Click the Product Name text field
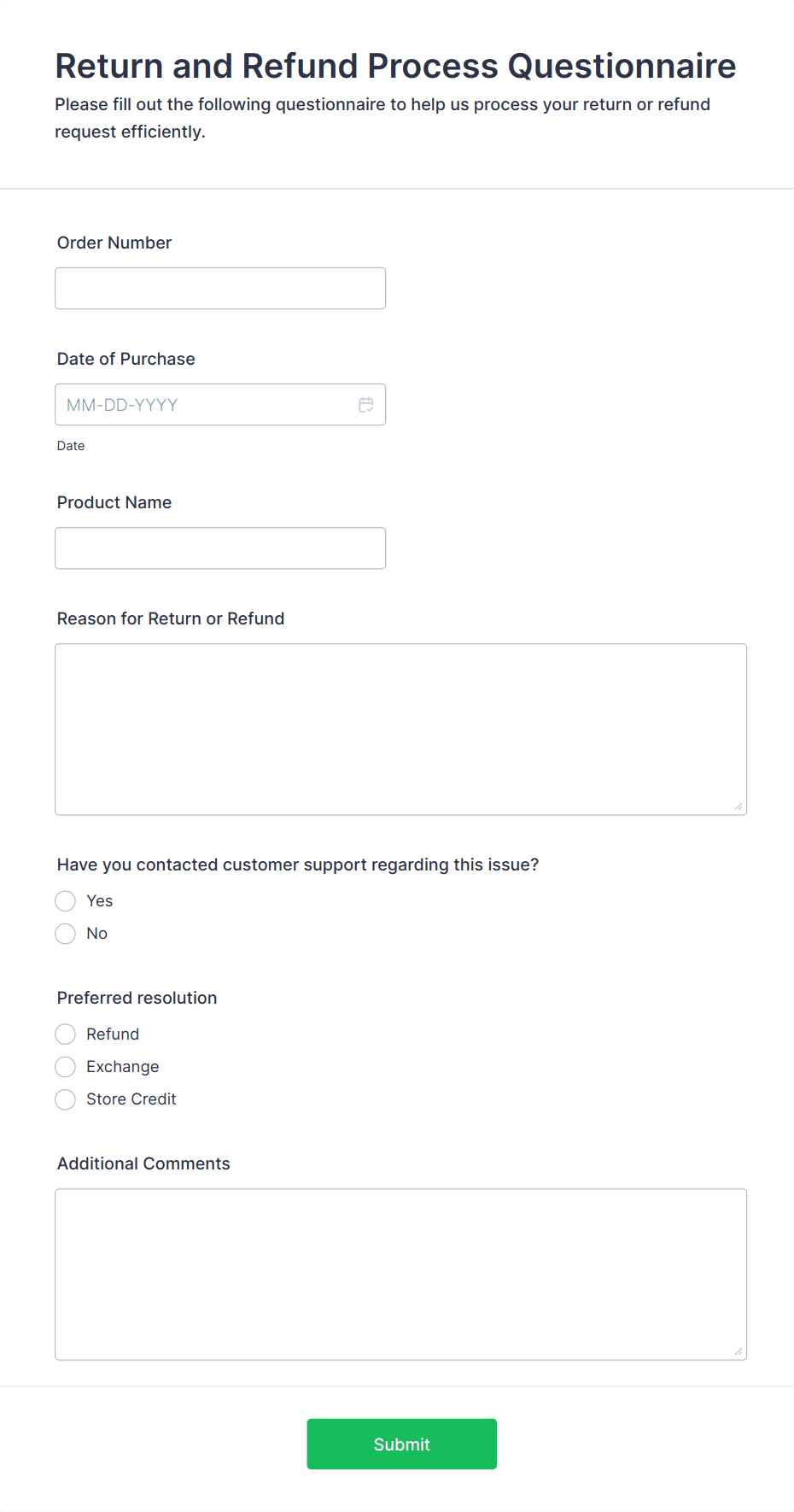794x1512 pixels. [219, 548]
